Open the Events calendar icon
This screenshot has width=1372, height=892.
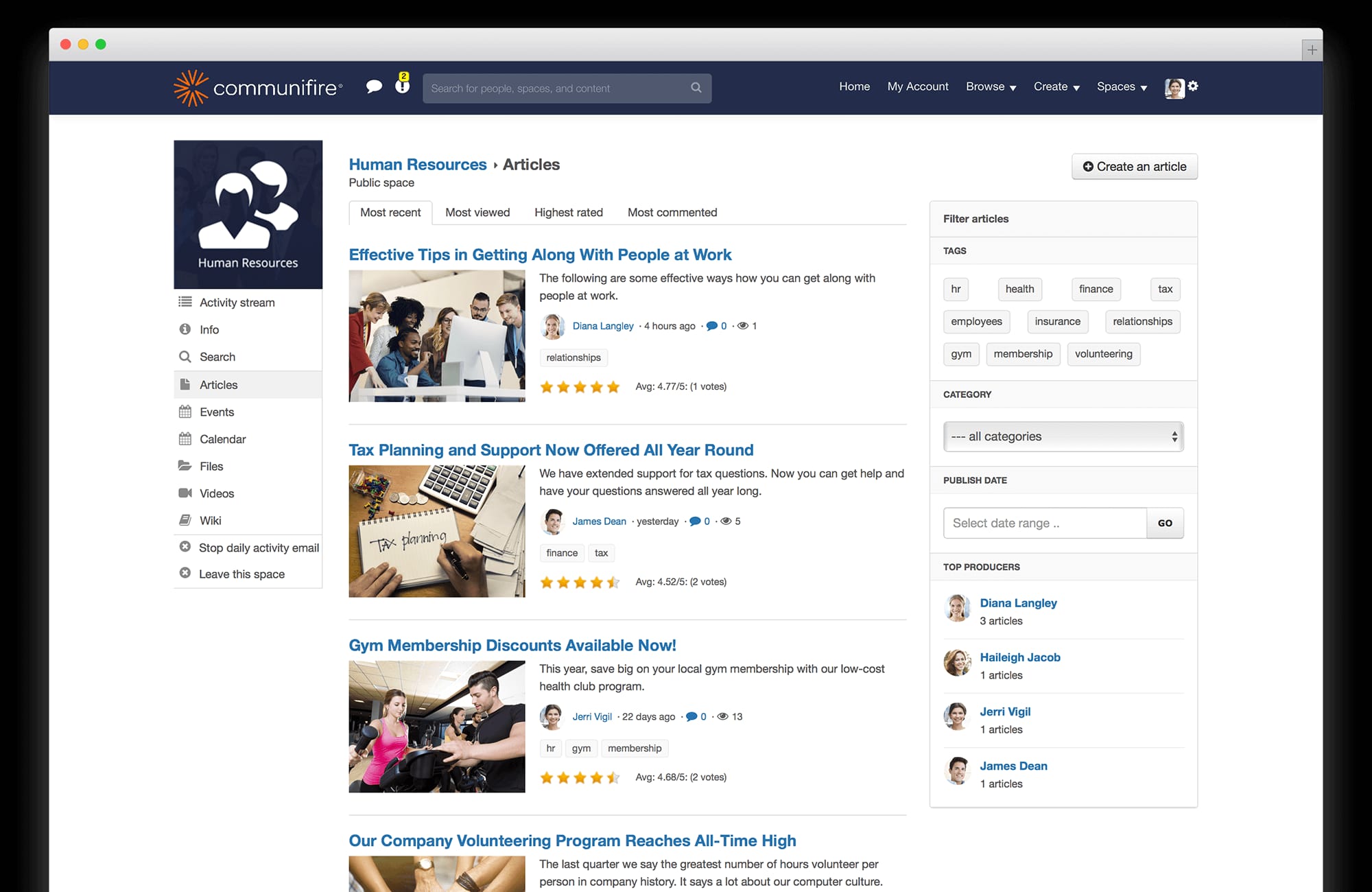click(185, 412)
